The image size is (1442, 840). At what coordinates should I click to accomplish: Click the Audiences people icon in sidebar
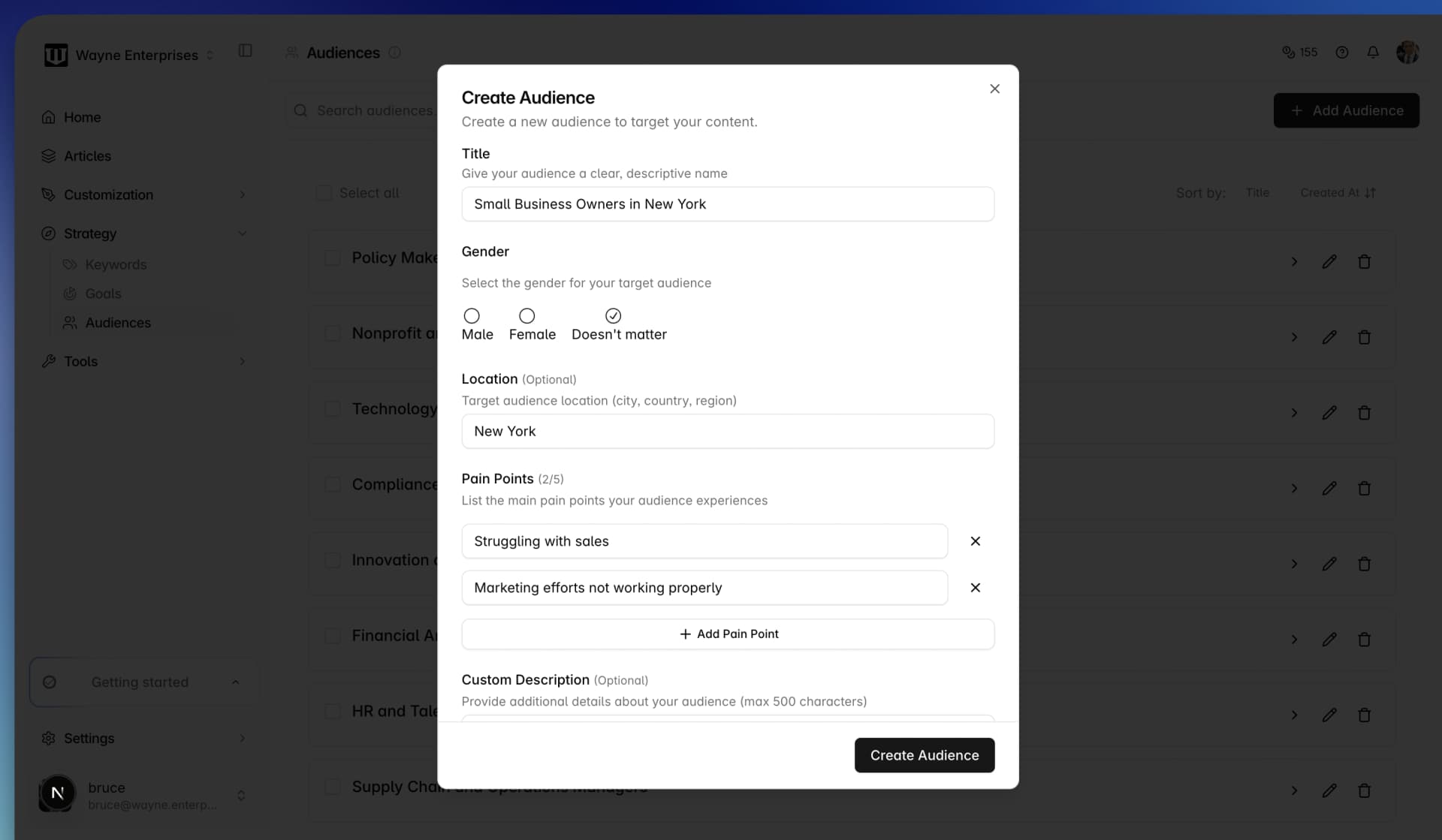[x=70, y=323]
